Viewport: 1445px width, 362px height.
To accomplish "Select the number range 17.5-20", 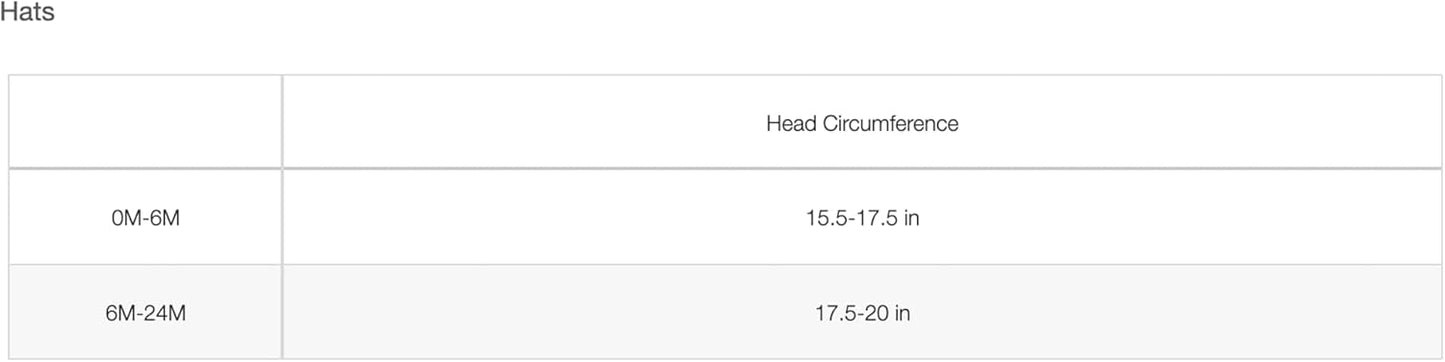I will pyautogui.click(x=851, y=313).
